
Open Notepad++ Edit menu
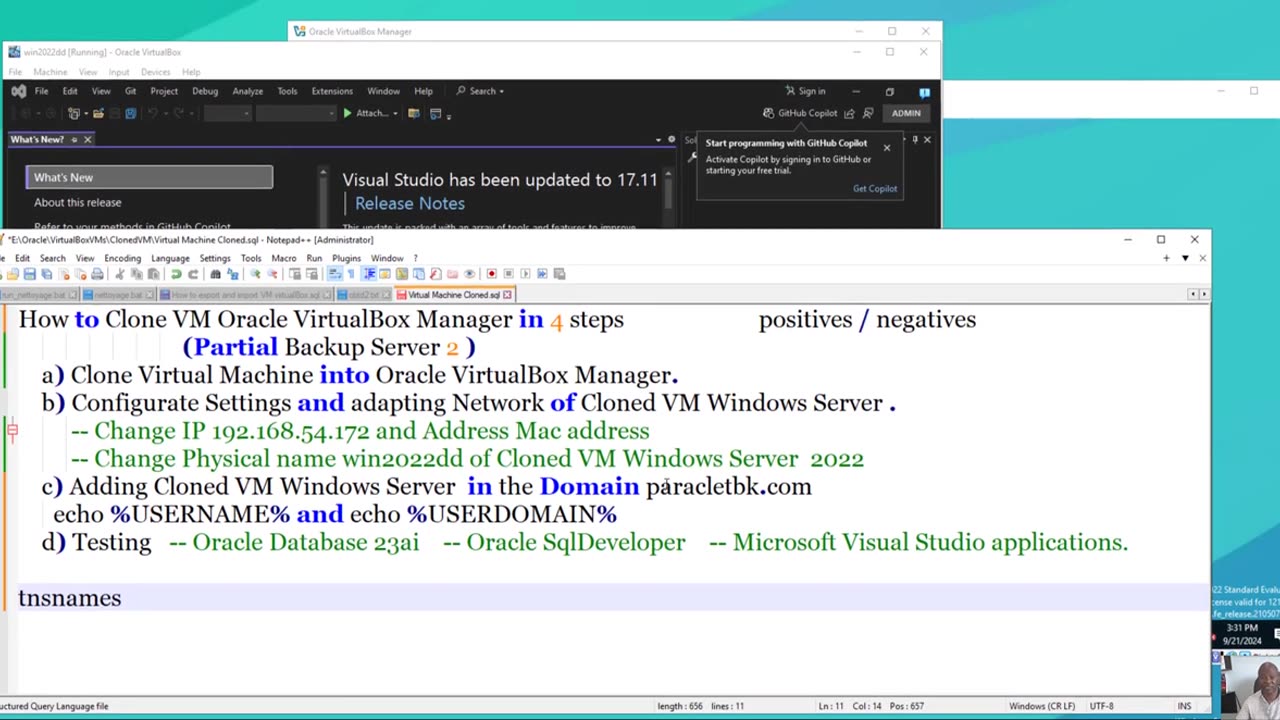pos(22,258)
